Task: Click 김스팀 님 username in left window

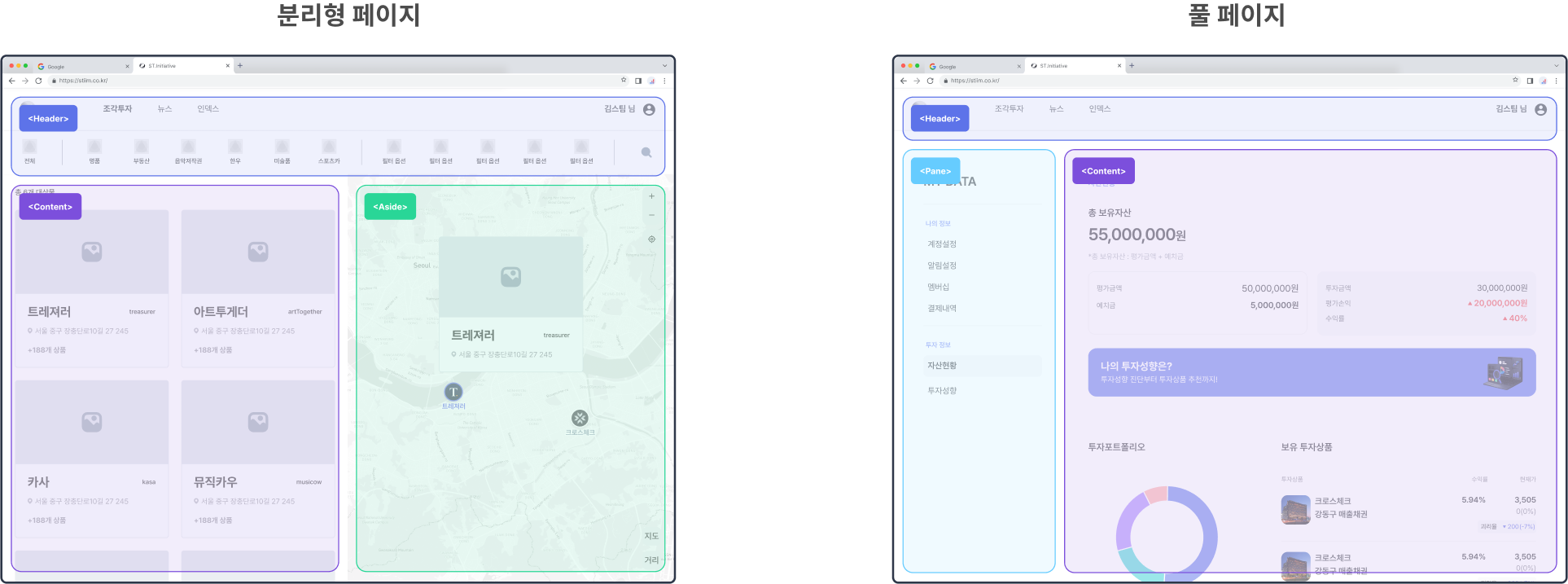Action: (x=620, y=109)
